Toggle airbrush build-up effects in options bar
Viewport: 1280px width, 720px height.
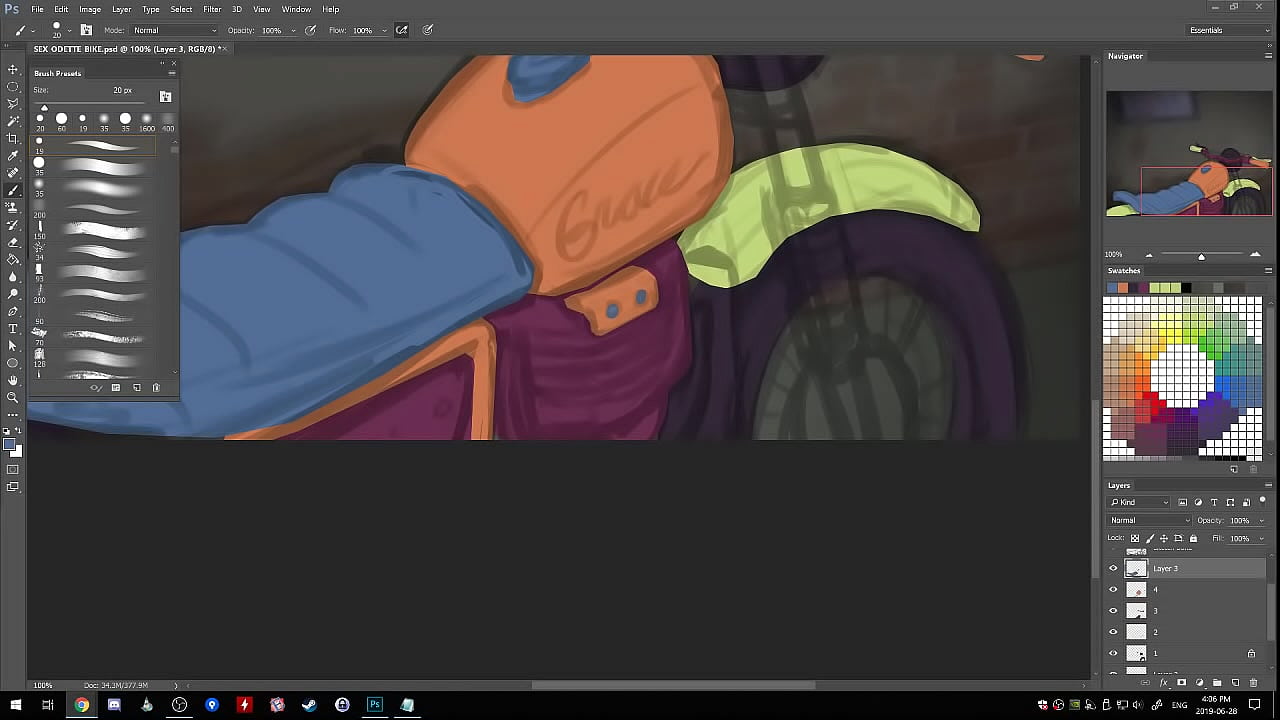[x=401, y=30]
